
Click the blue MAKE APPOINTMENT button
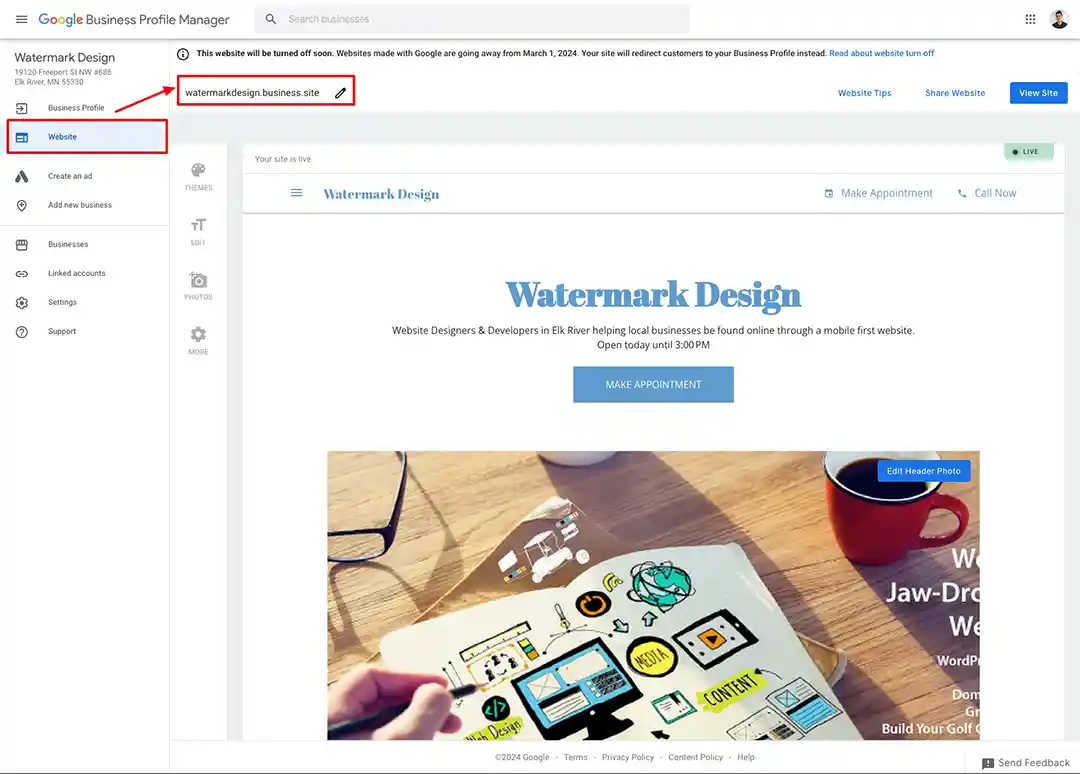[x=653, y=384]
